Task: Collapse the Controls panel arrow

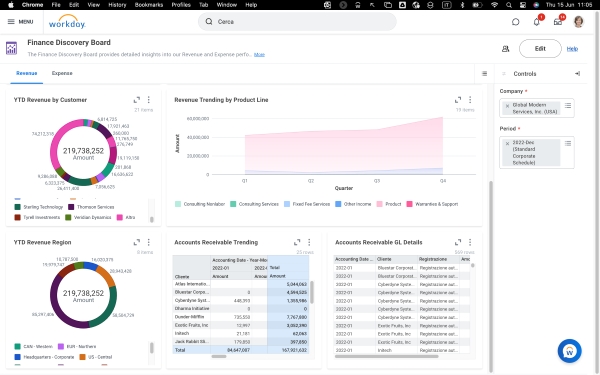Action: coord(577,73)
